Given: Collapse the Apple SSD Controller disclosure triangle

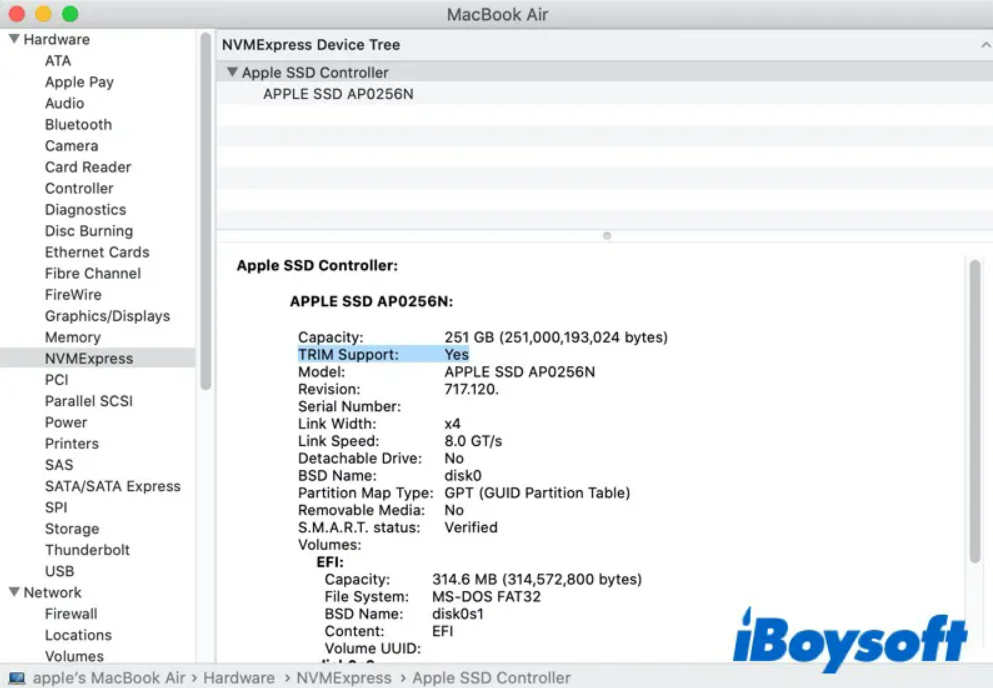Looking at the screenshot, I should pos(232,72).
